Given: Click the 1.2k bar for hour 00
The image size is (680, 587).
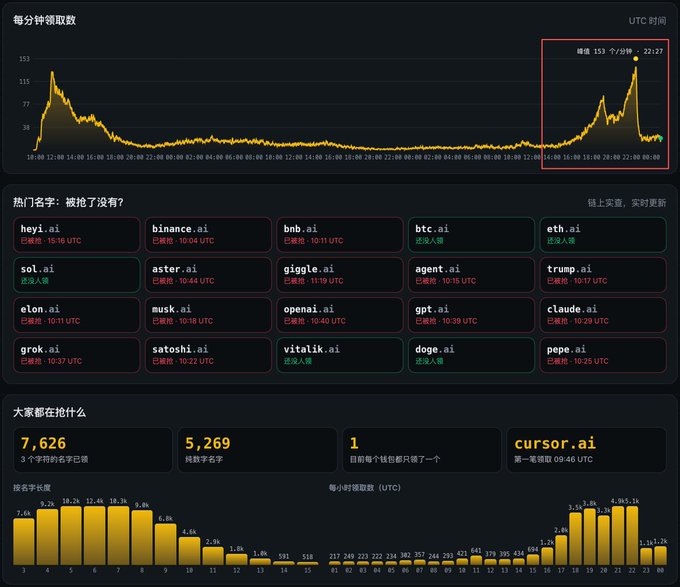Looking at the screenshot, I should [x=660, y=556].
